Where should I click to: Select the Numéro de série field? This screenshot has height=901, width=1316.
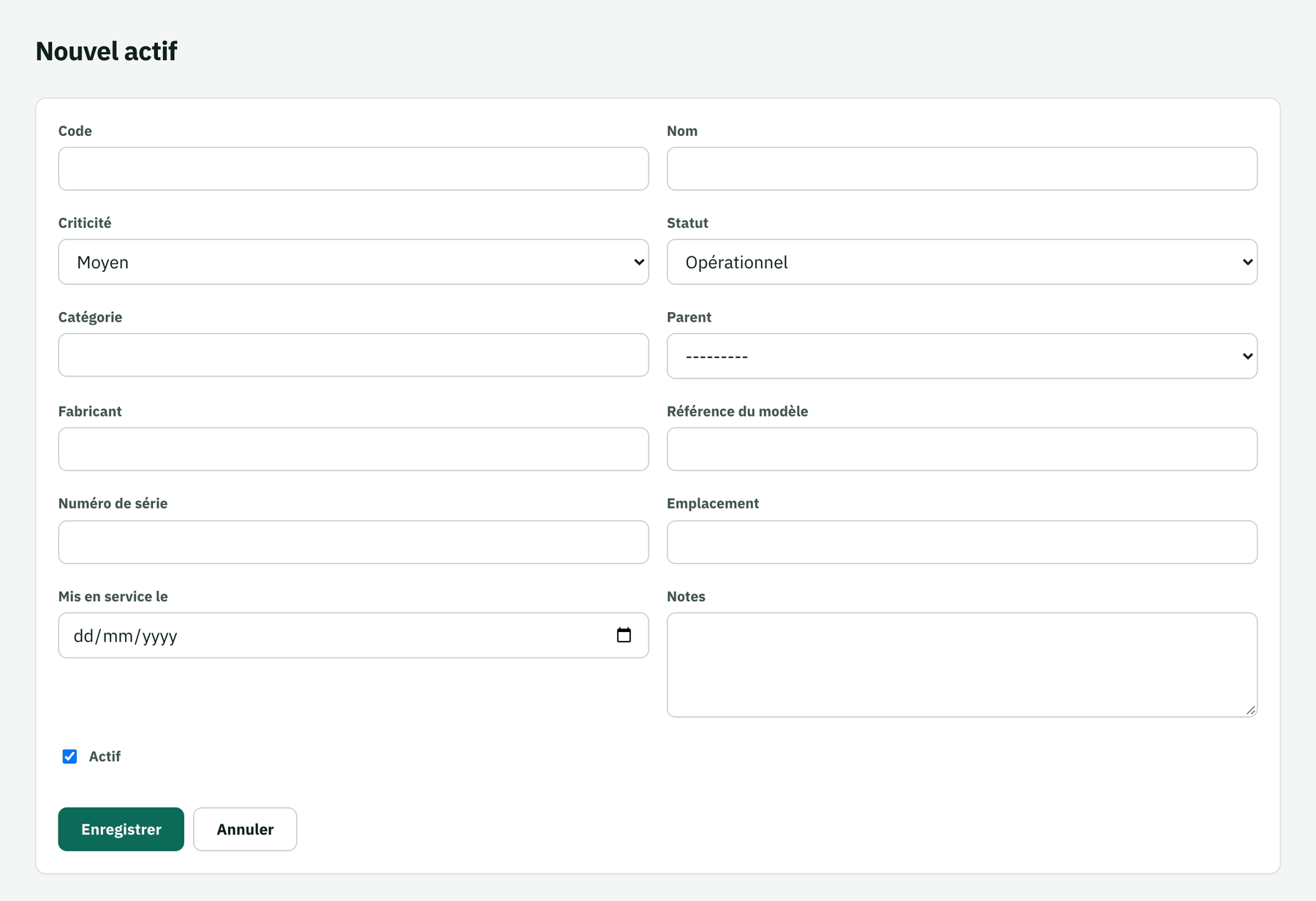point(353,542)
